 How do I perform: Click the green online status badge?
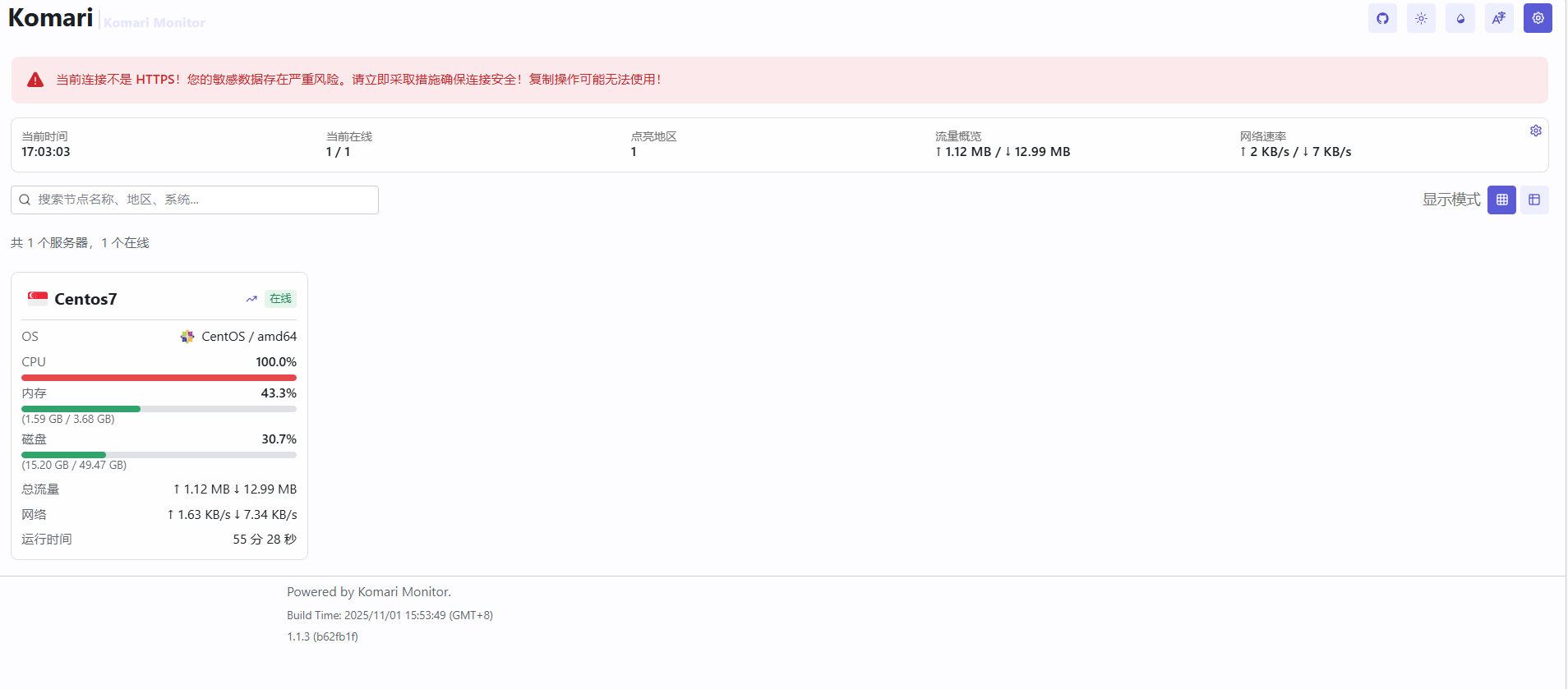coord(280,299)
